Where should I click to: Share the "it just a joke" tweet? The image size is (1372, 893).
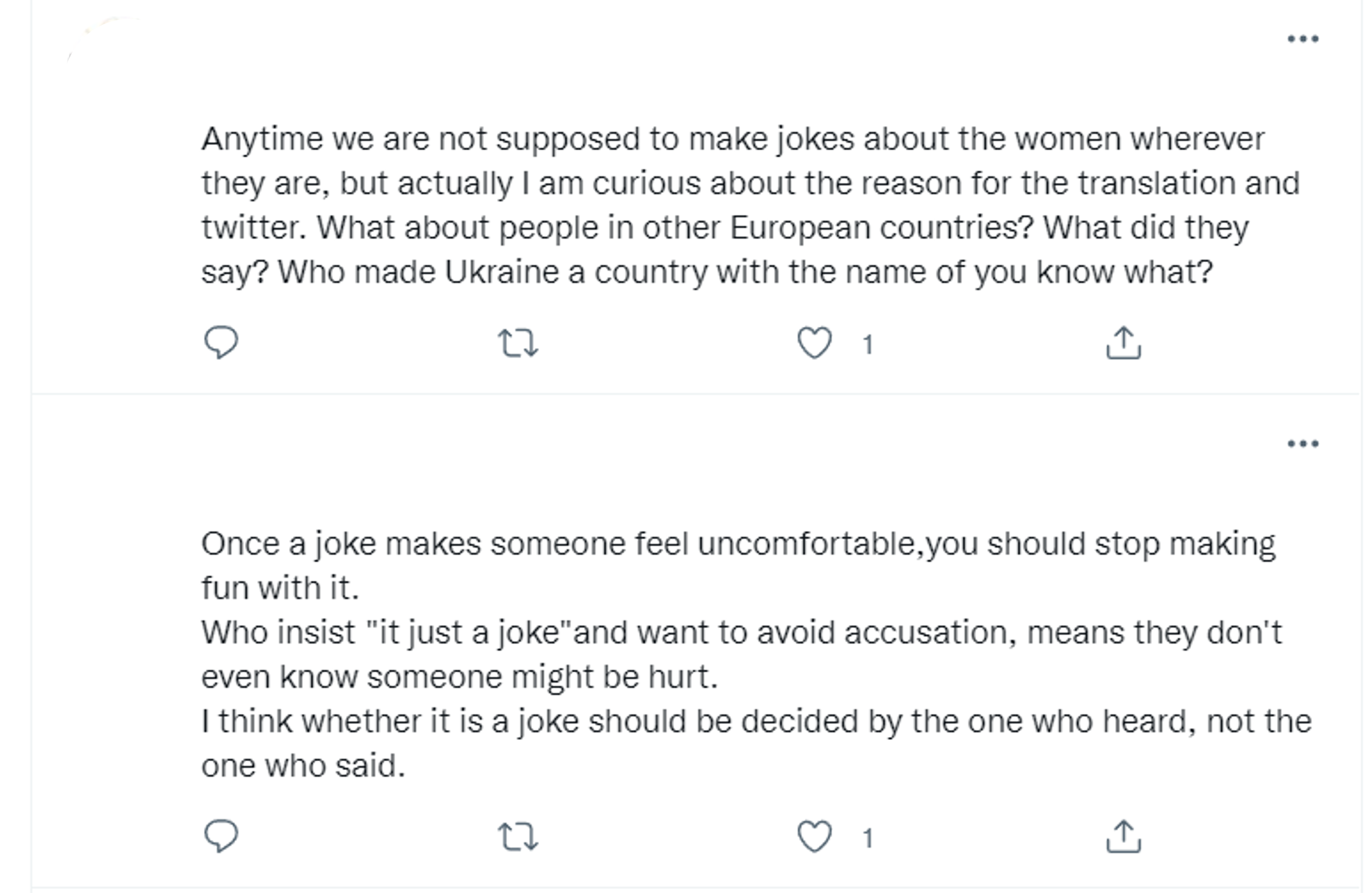tap(1123, 837)
